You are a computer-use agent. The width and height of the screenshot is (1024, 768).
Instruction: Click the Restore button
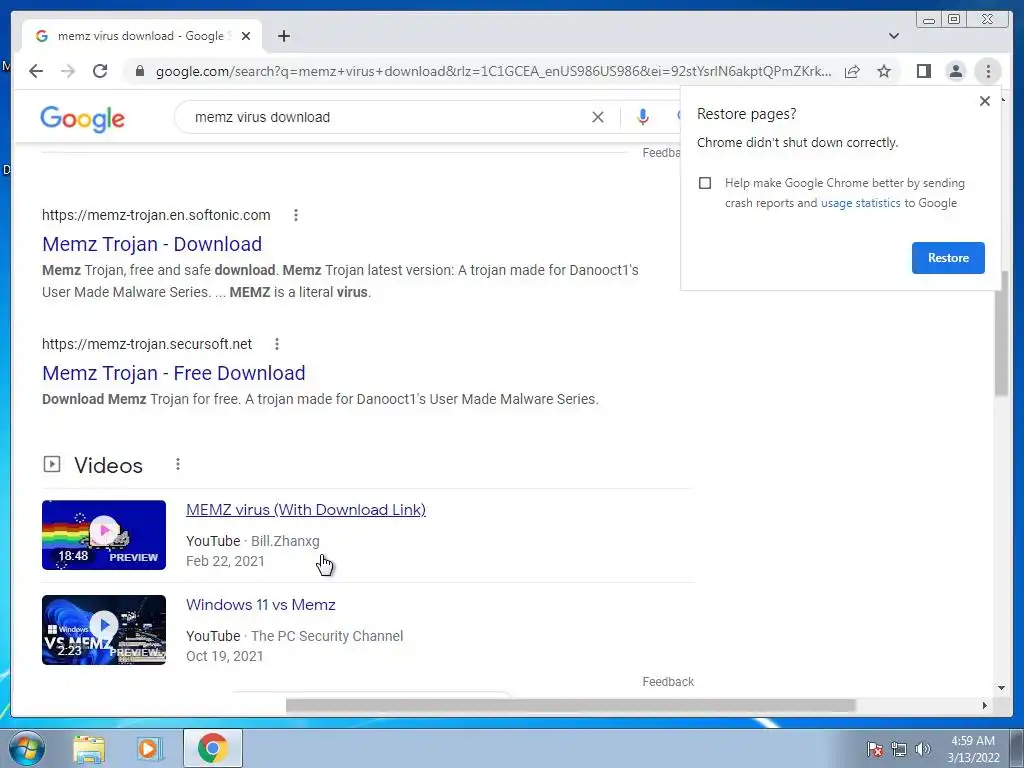pyautogui.click(x=948, y=258)
